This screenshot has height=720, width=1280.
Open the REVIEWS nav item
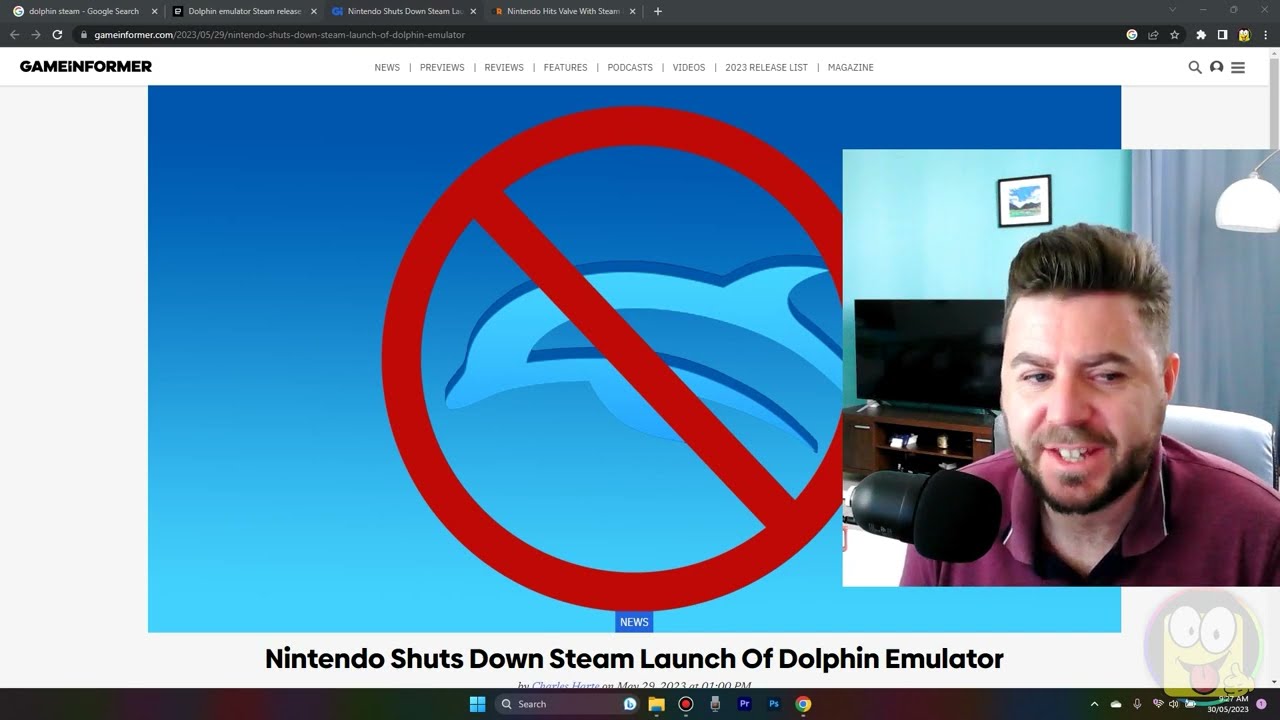[504, 67]
